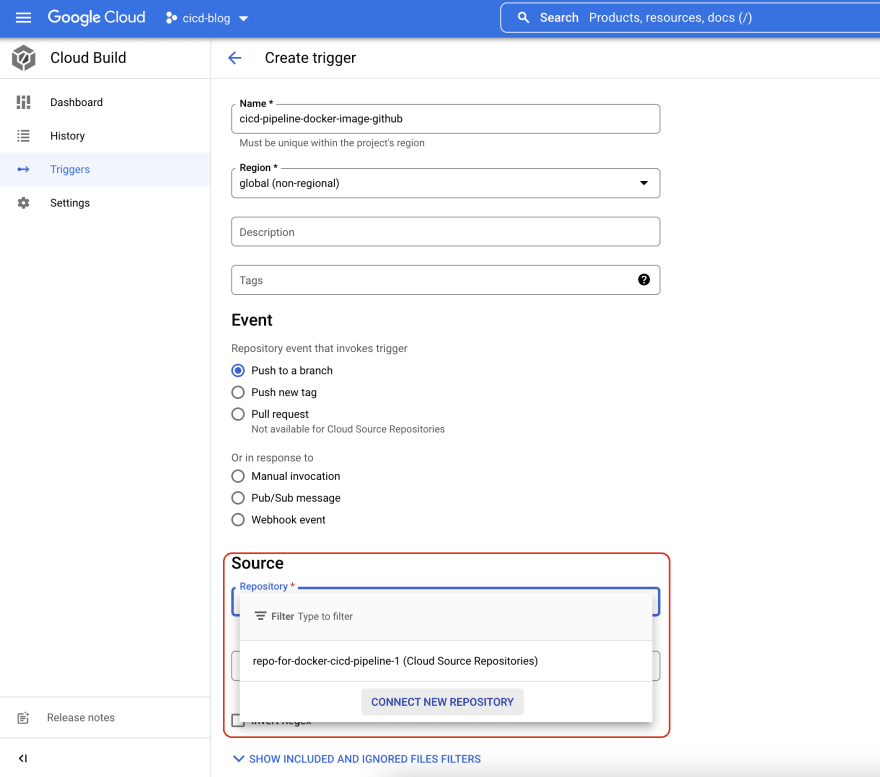Click Connect New Repository button

click(x=442, y=702)
